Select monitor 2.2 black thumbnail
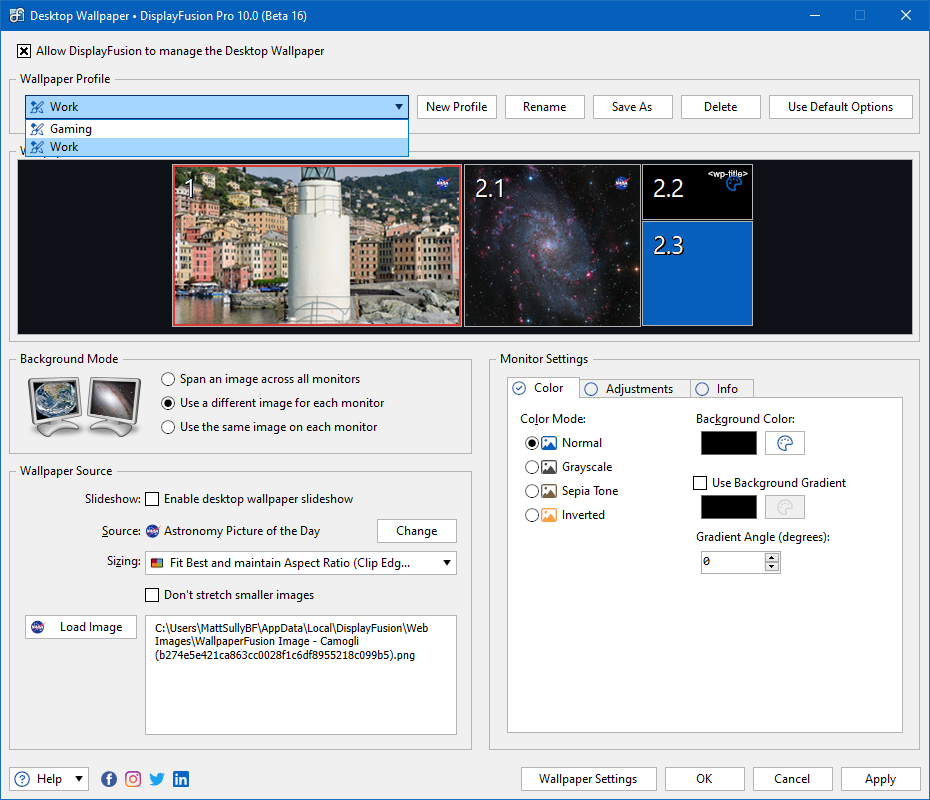Image resolution: width=930 pixels, height=800 pixels. click(x=698, y=192)
